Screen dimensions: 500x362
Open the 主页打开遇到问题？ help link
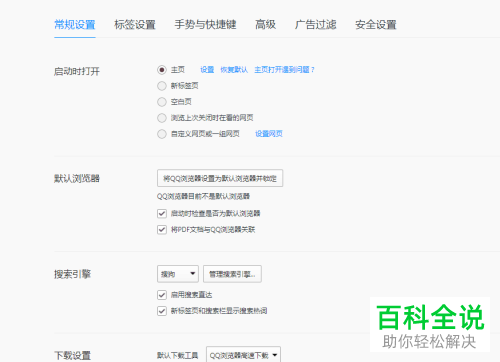(x=284, y=70)
